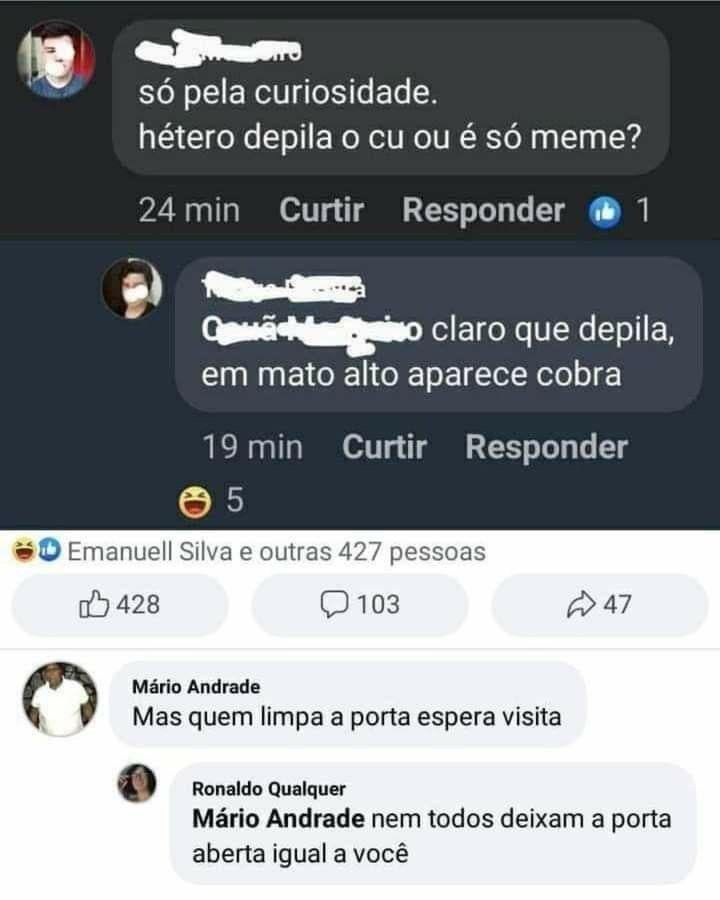Screen dimensions: 720x900
Task: Click Ronaldo Qualquer's small avatar
Action: point(138,783)
